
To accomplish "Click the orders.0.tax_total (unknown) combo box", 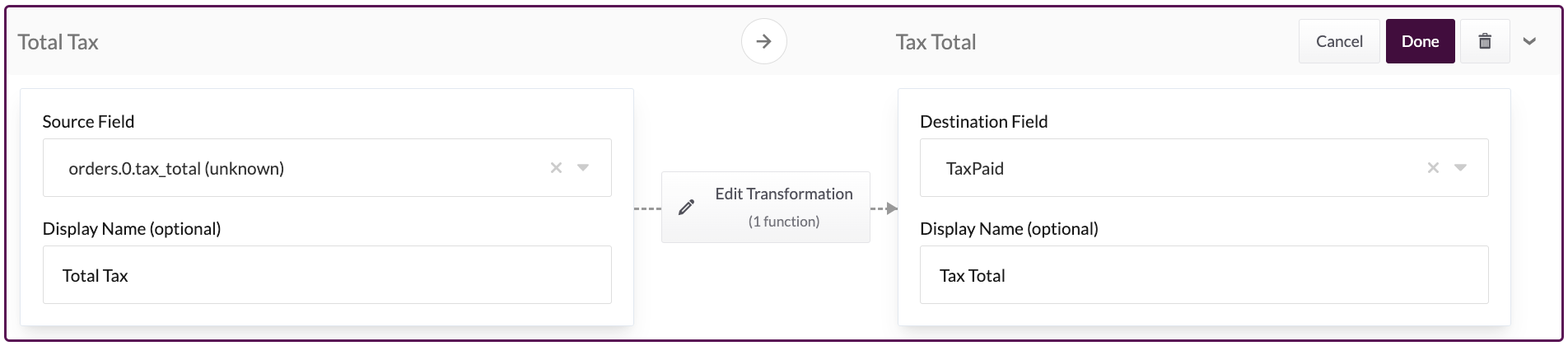I will pos(296,168).
